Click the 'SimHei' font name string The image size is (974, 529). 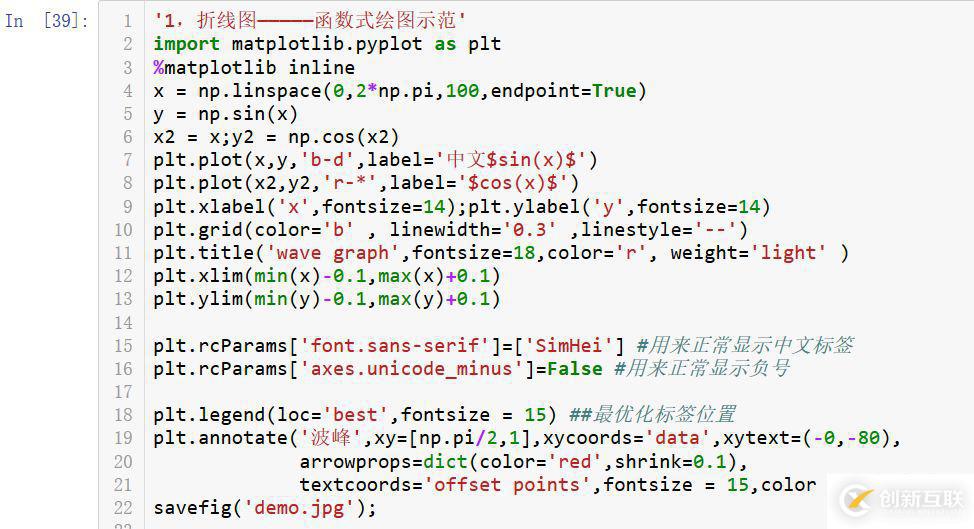click(x=569, y=345)
